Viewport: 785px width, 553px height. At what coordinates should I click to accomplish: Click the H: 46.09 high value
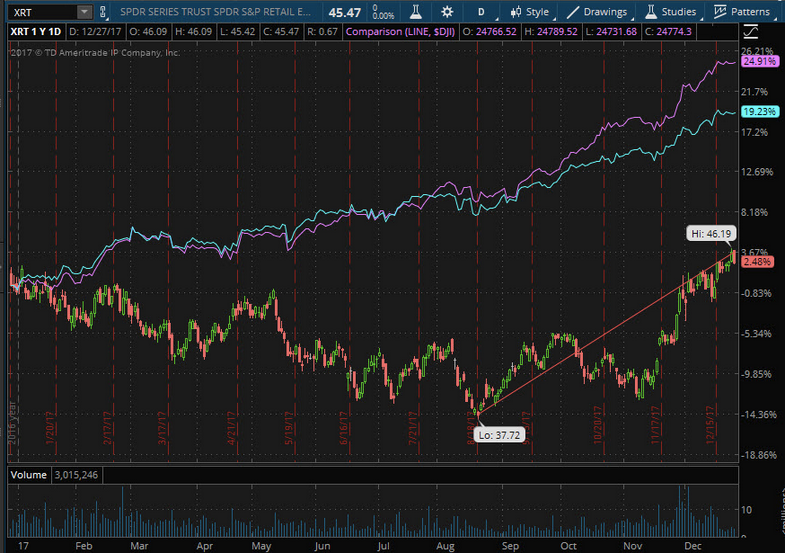[x=193, y=32]
